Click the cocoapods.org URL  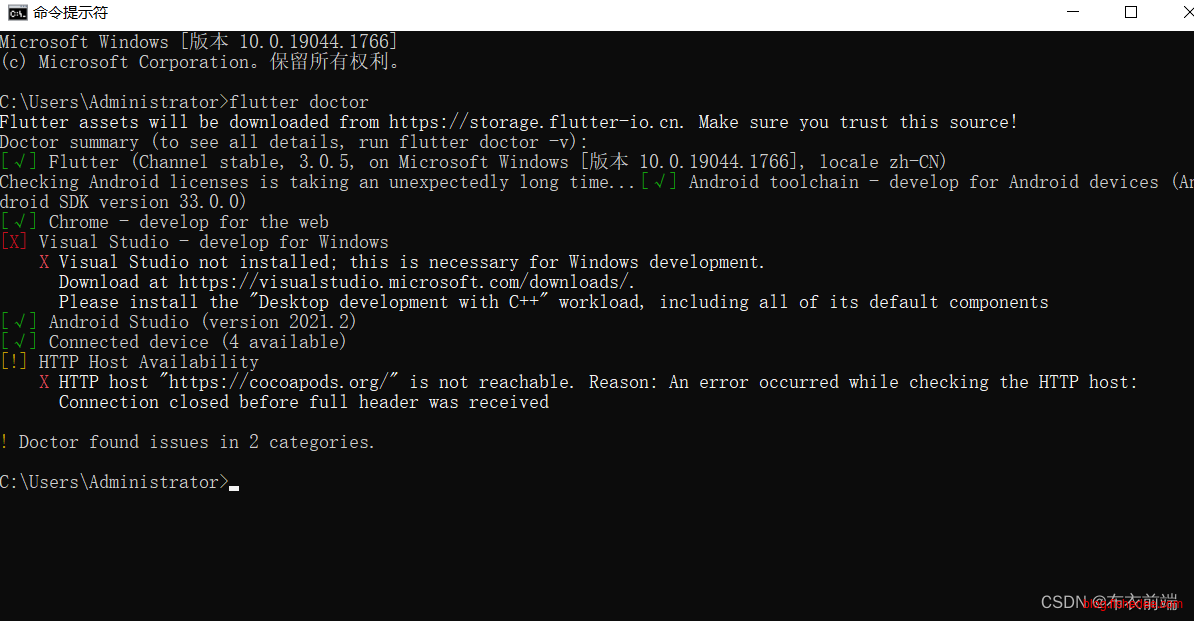pyautogui.click(x=284, y=382)
